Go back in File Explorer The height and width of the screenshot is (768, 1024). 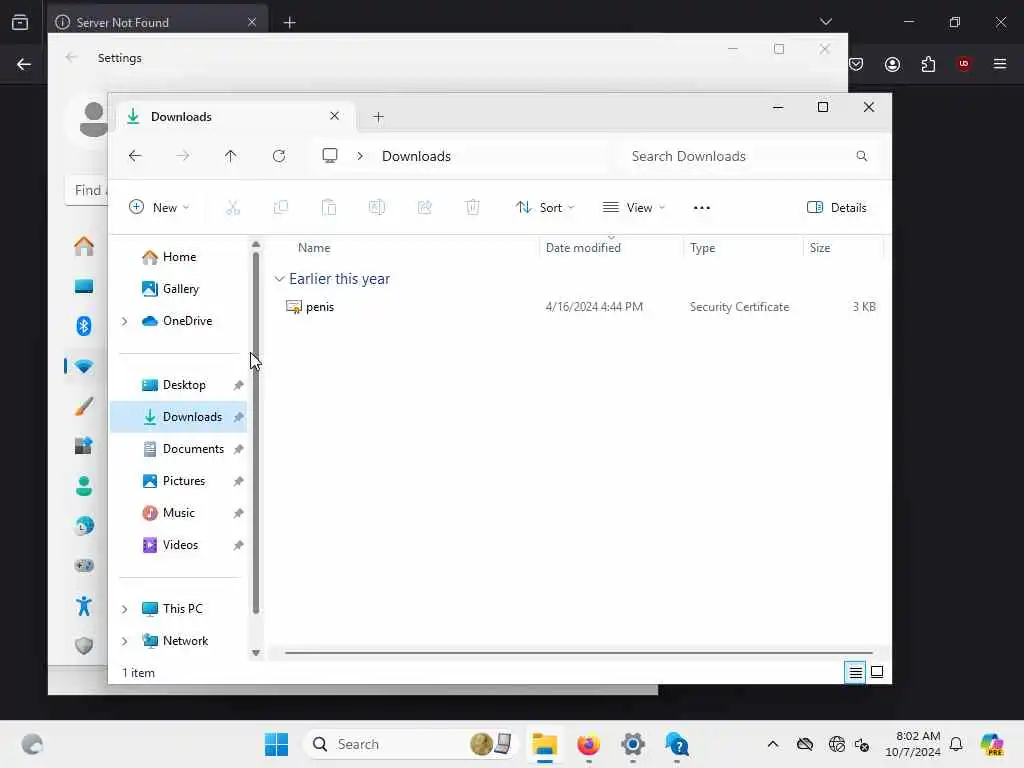[135, 156]
